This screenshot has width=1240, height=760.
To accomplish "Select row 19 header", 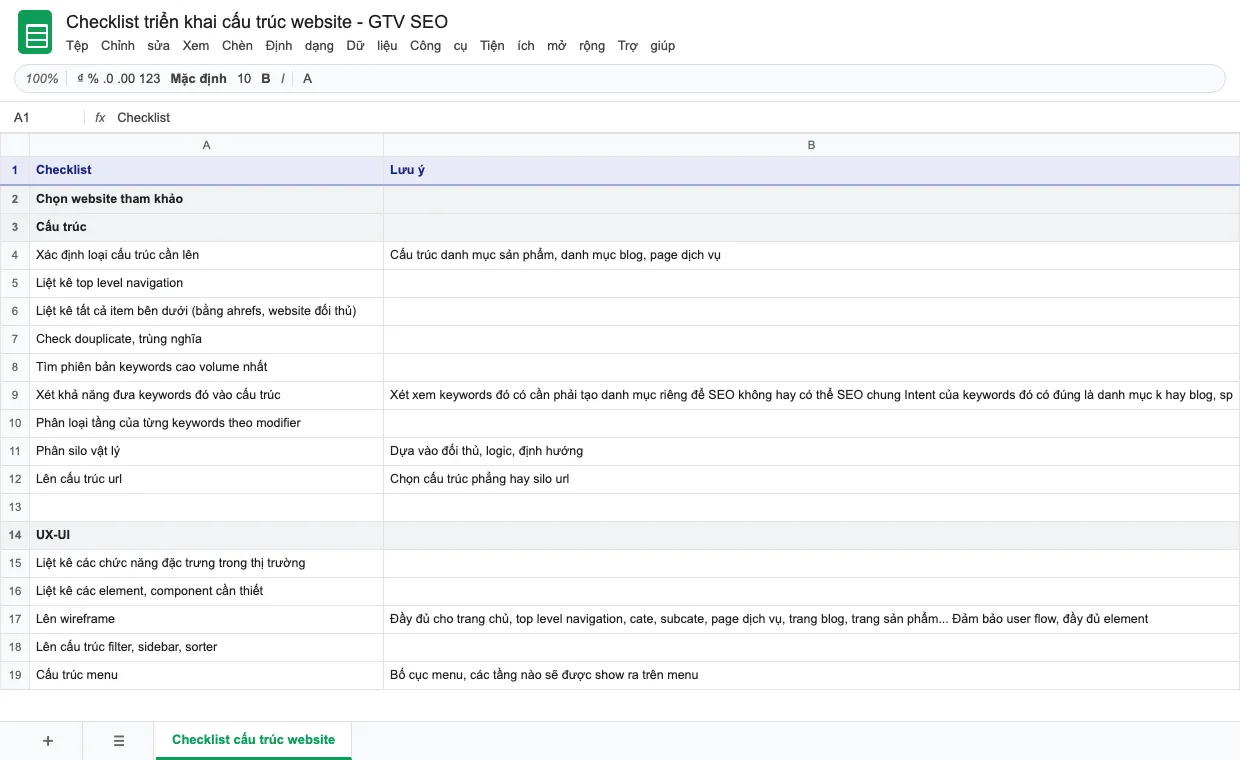I will pyautogui.click(x=15, y=675).
